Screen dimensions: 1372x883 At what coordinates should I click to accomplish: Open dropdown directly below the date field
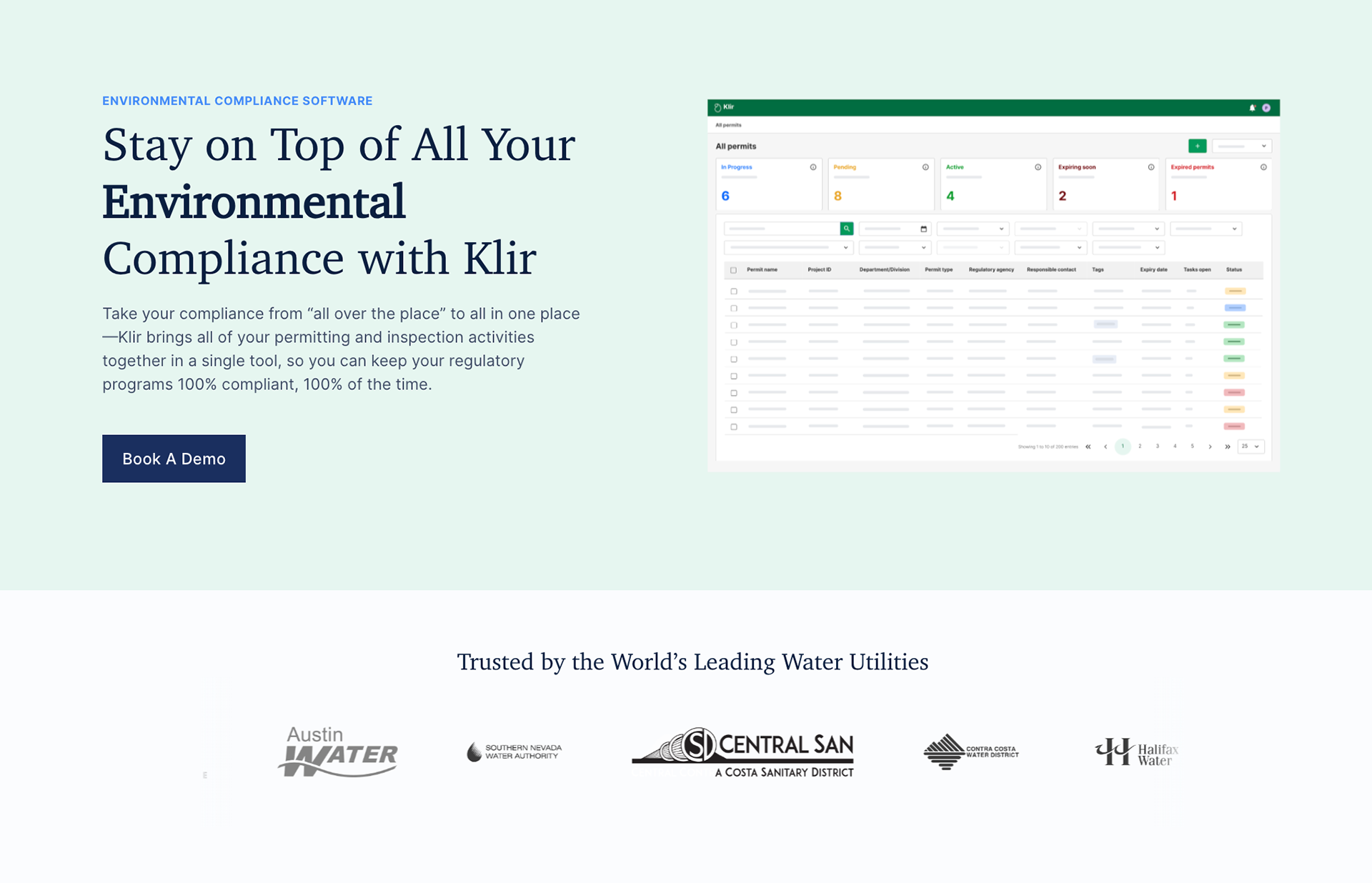[895, 247]
